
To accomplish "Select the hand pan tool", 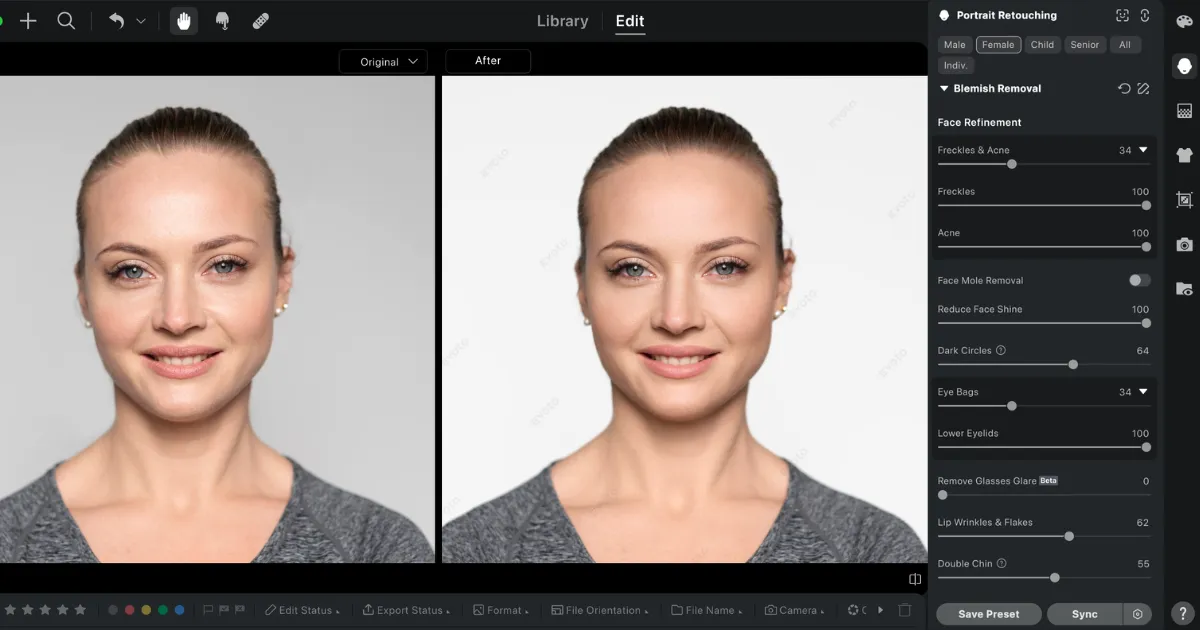I will pos(184,20).
